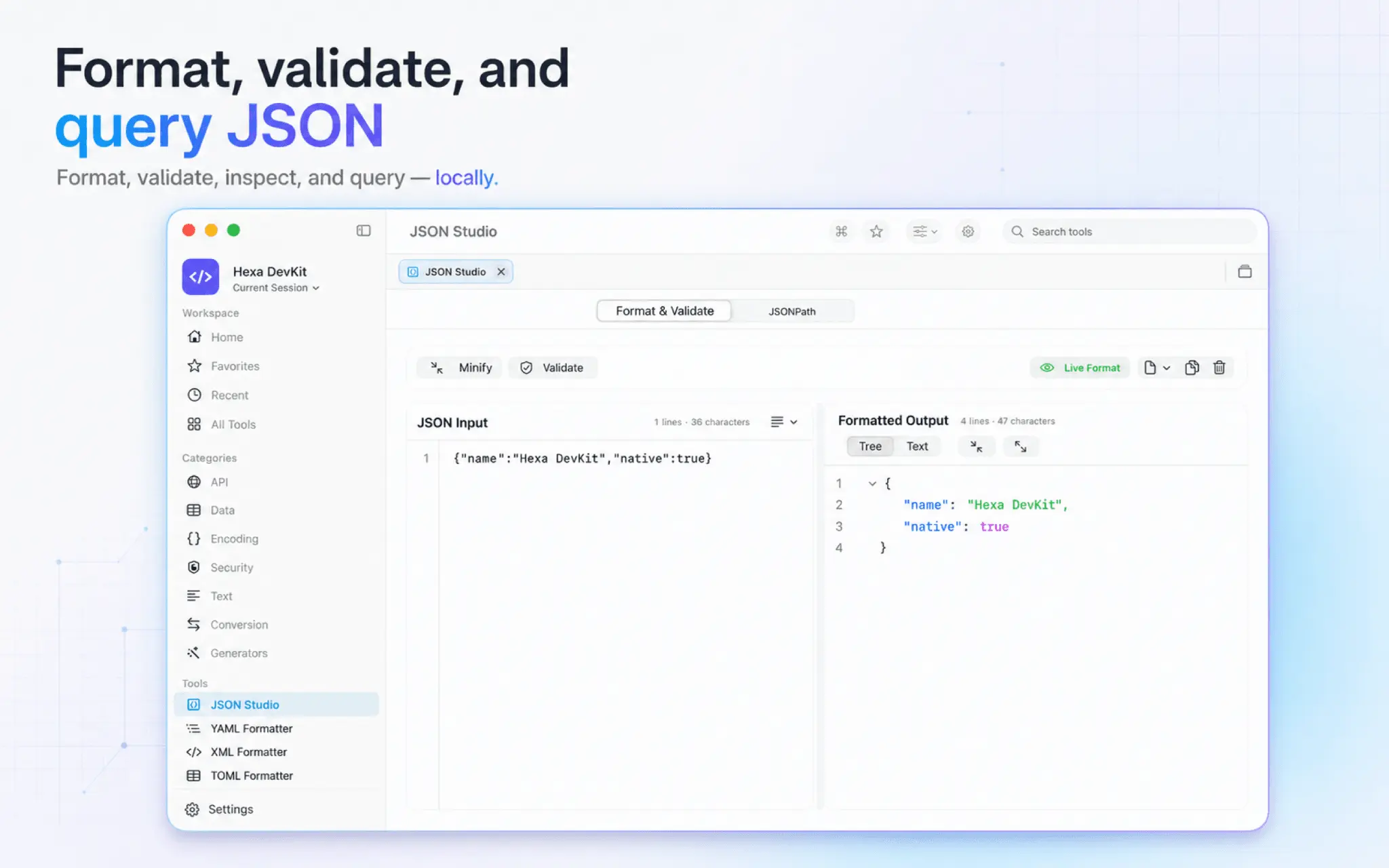Switch output to Text view
Image resolution: width=1389 pixels, height=868 pixels.
tap(917, 446)
